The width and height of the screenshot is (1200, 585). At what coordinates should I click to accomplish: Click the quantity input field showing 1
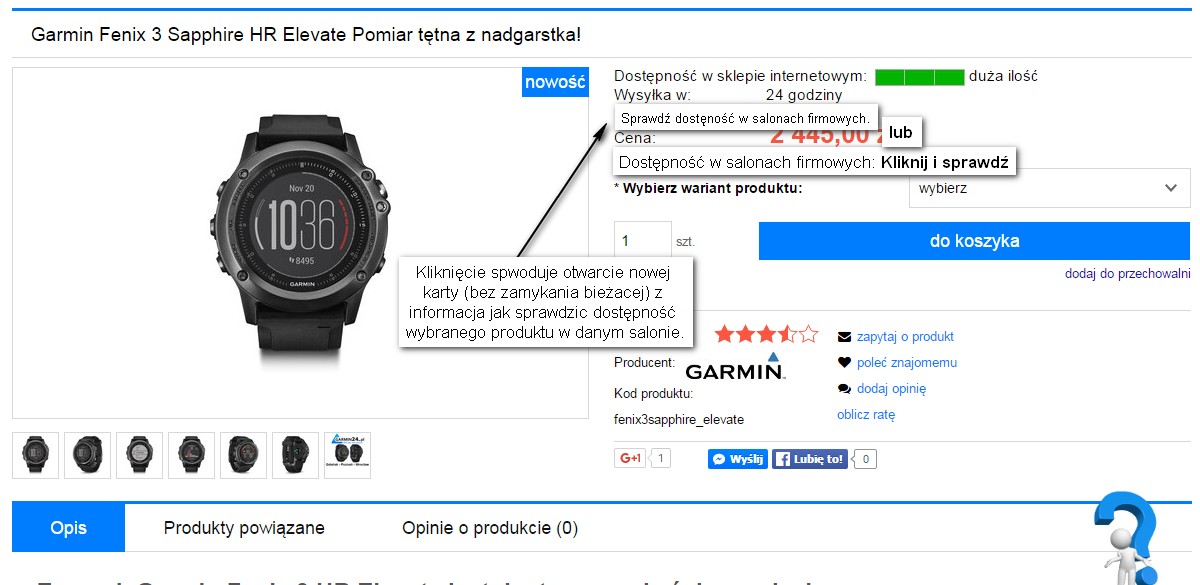(x=642, y=241)
